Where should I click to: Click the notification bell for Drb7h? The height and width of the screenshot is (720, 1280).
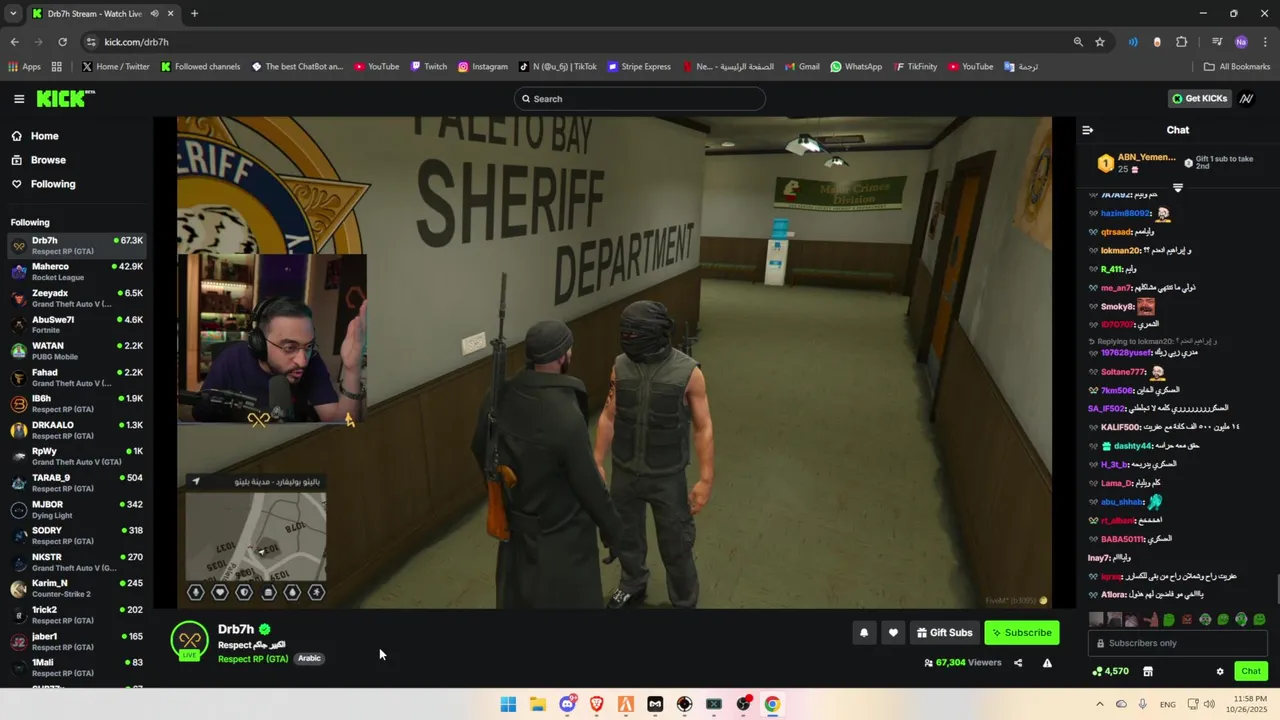click(x=864, y=632)
